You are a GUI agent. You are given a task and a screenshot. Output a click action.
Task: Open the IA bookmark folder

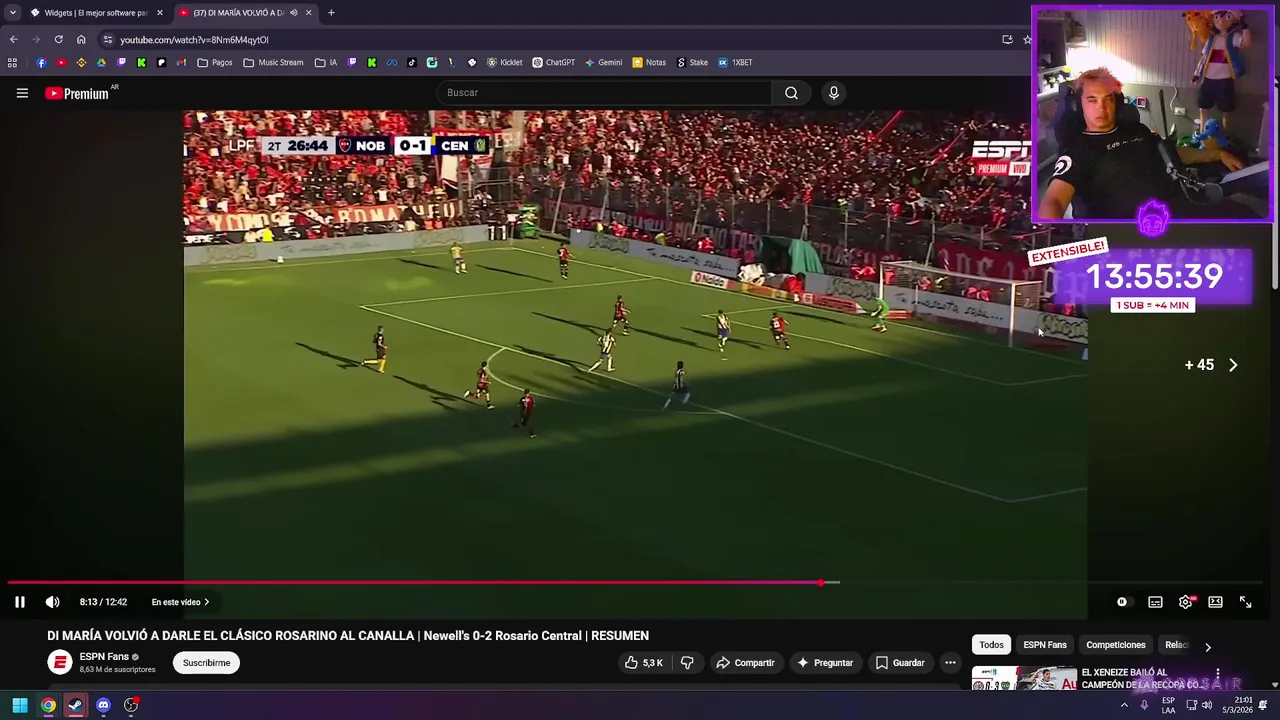click(326, 62)
